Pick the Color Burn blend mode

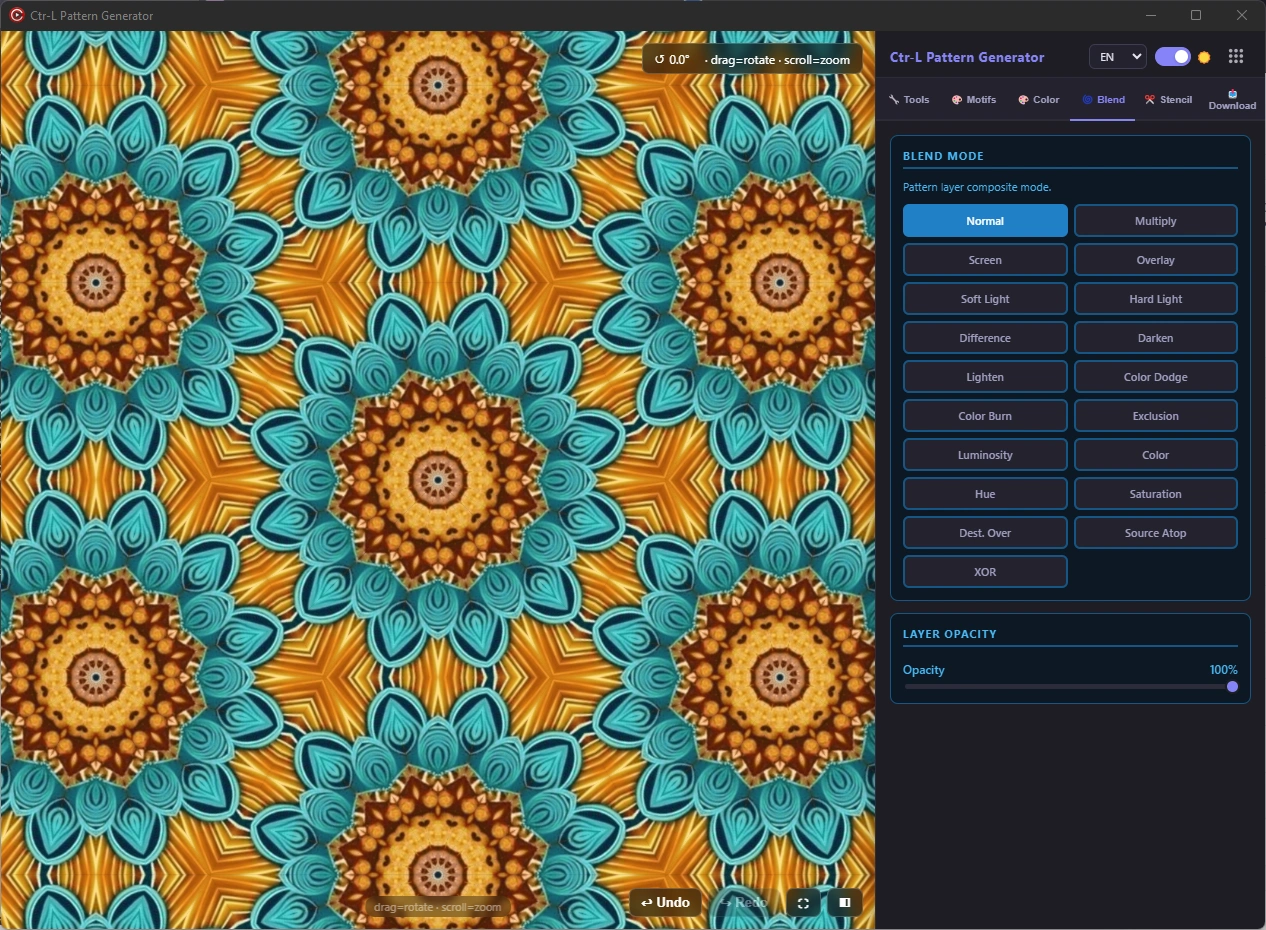click(x=985, y=416)
